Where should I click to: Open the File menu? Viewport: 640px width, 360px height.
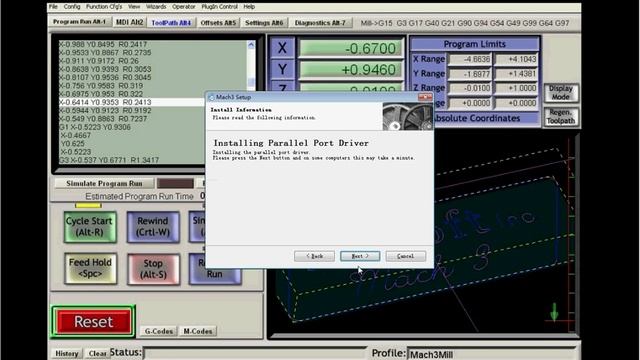pos(53,7)
